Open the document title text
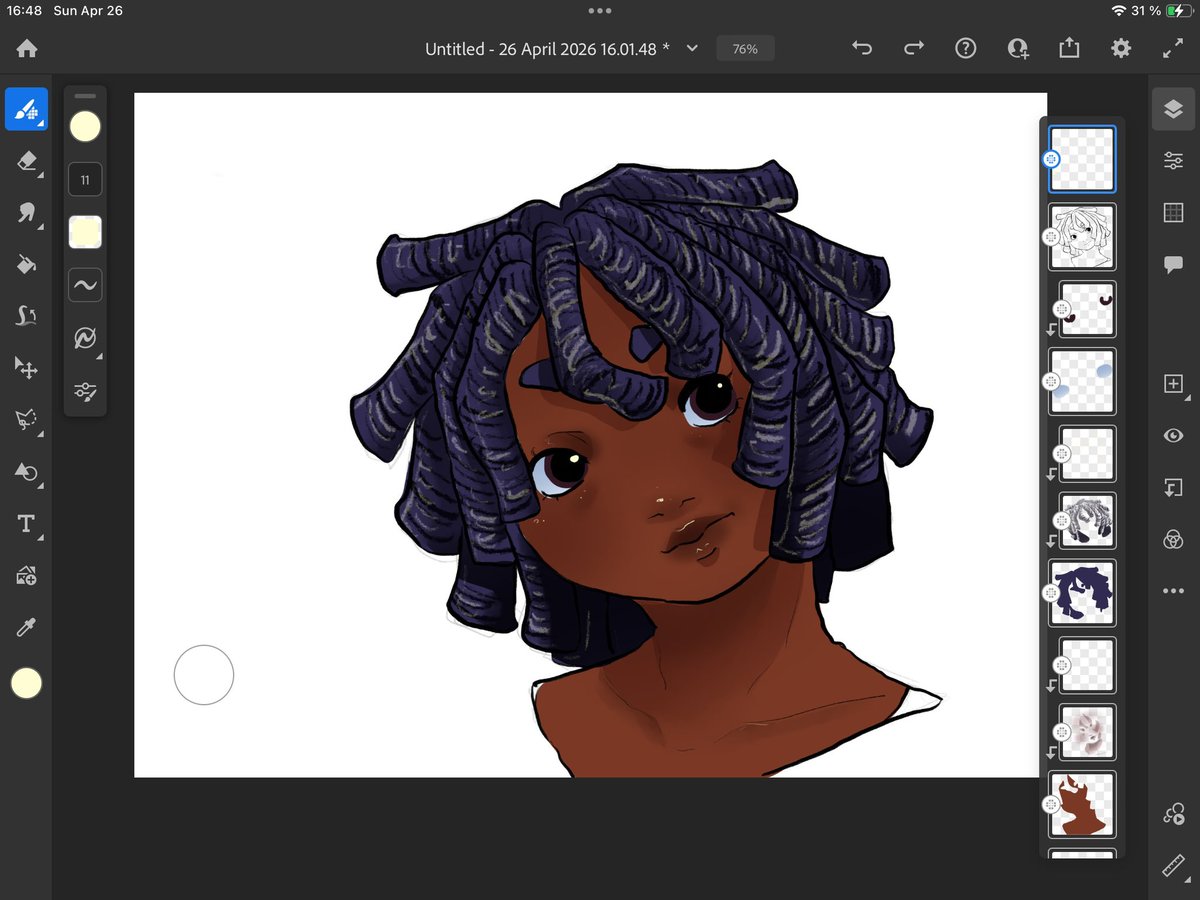The image size is (1200, 900). click(547, 48)
